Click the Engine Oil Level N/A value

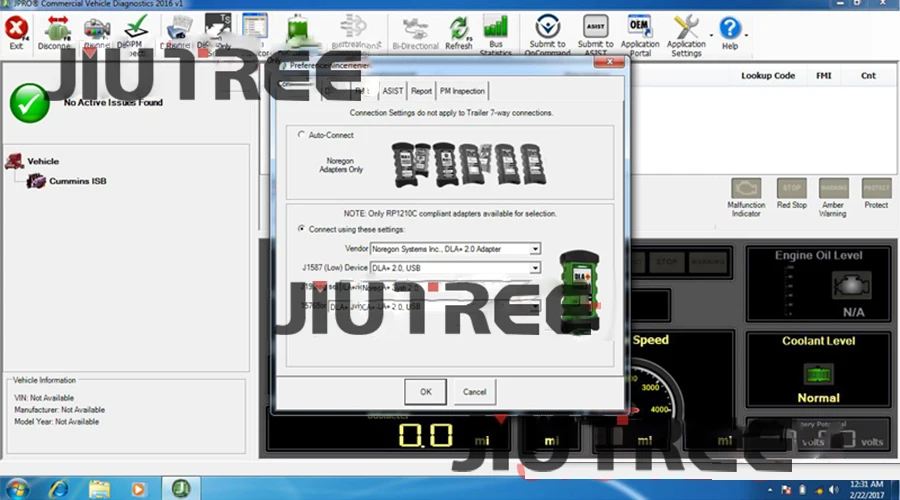(x=854, y=312)
